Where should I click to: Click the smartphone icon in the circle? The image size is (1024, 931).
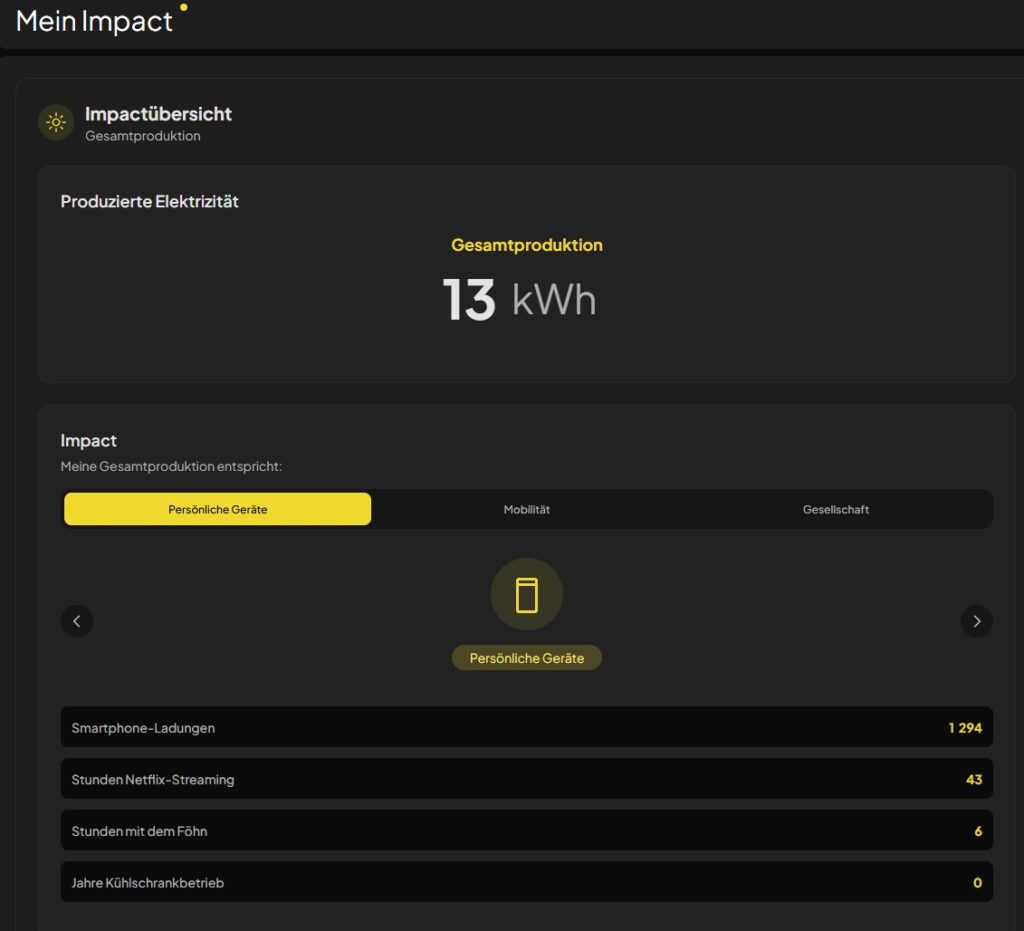point(526,595)
